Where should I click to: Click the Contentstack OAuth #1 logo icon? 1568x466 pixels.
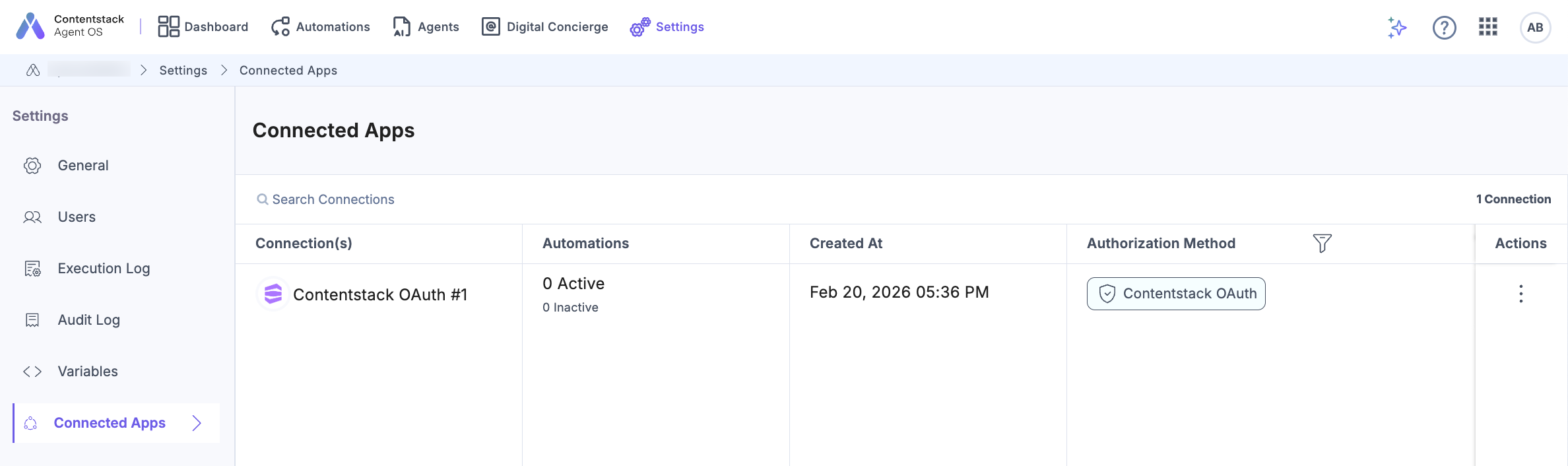click(273, 294)
